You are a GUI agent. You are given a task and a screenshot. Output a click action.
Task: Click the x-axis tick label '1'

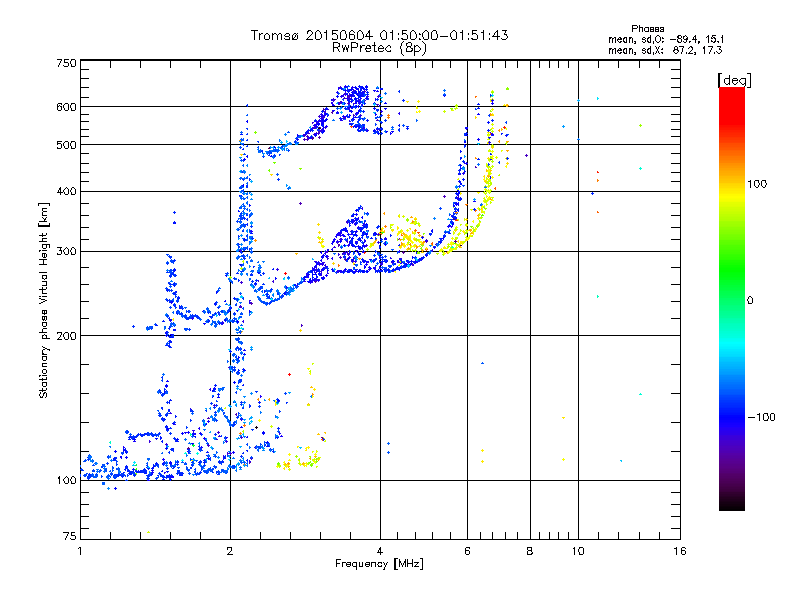80,551
